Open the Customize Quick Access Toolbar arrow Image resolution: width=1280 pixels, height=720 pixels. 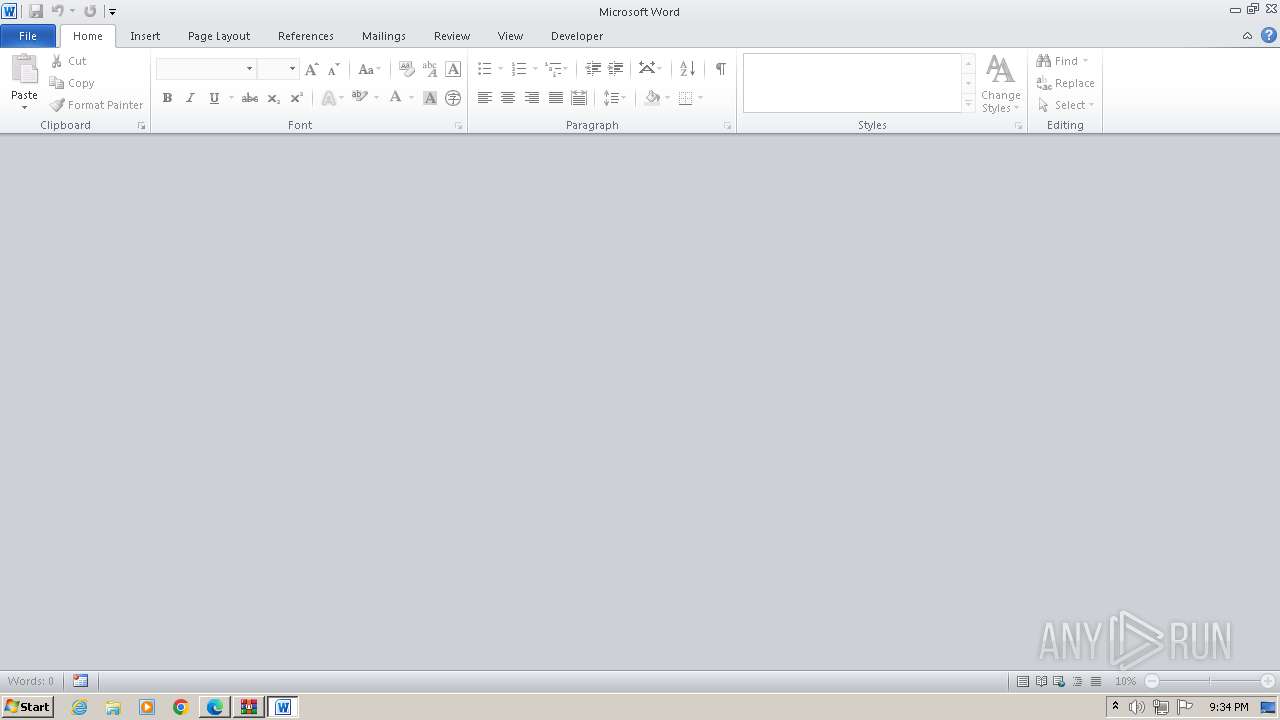pos(112,12)
